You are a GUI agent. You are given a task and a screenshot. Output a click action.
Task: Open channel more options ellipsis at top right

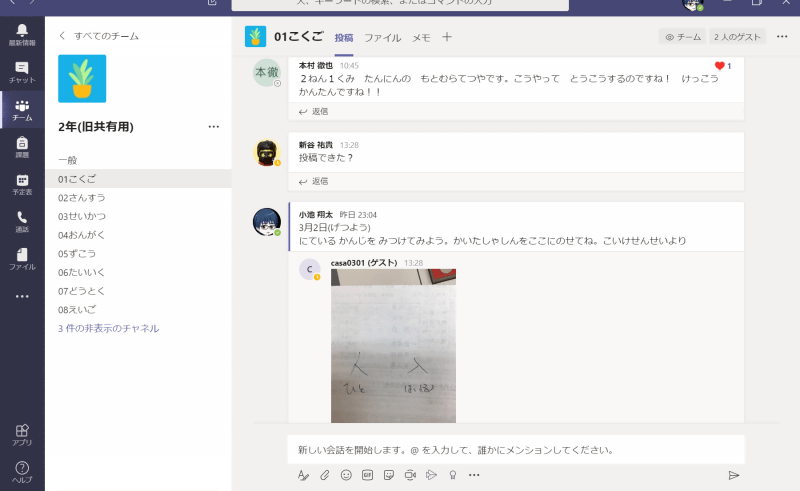[x=782, y=37]
